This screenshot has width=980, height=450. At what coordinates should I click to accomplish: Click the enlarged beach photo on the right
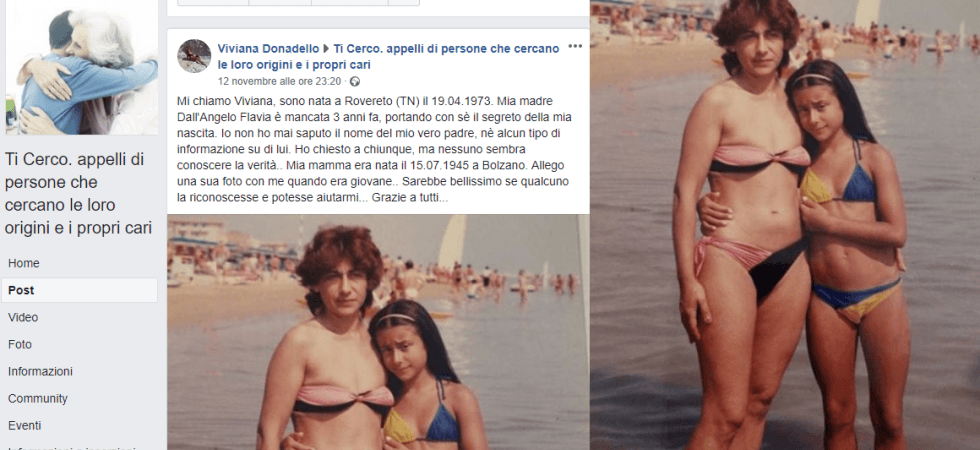coord(785,225)
